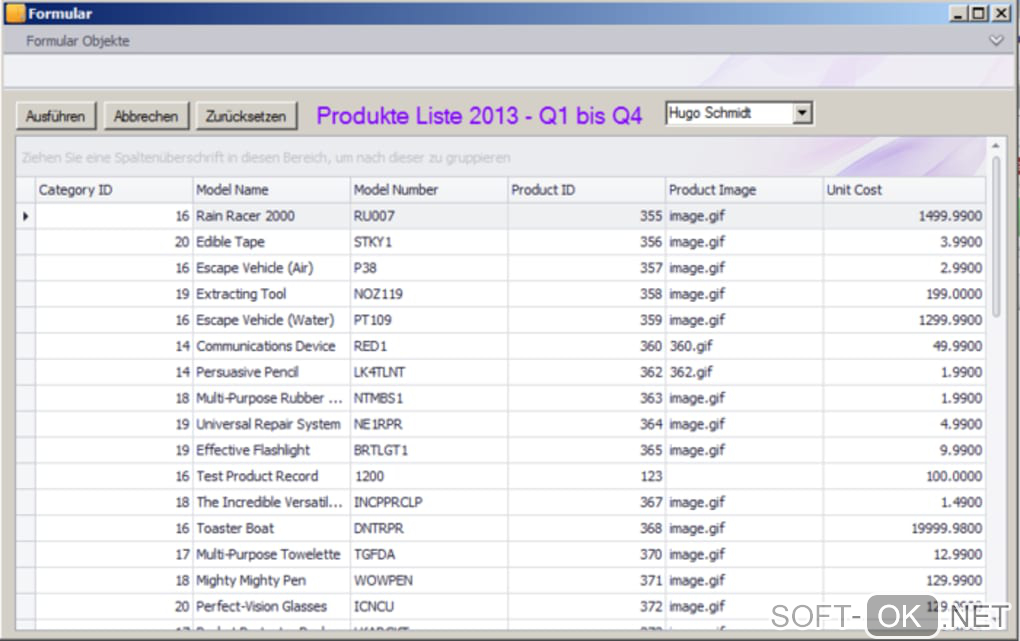Viewport: 1020px width, 641px height.
Task: Sort by Category ID column header
Action: tap(114, 190)
